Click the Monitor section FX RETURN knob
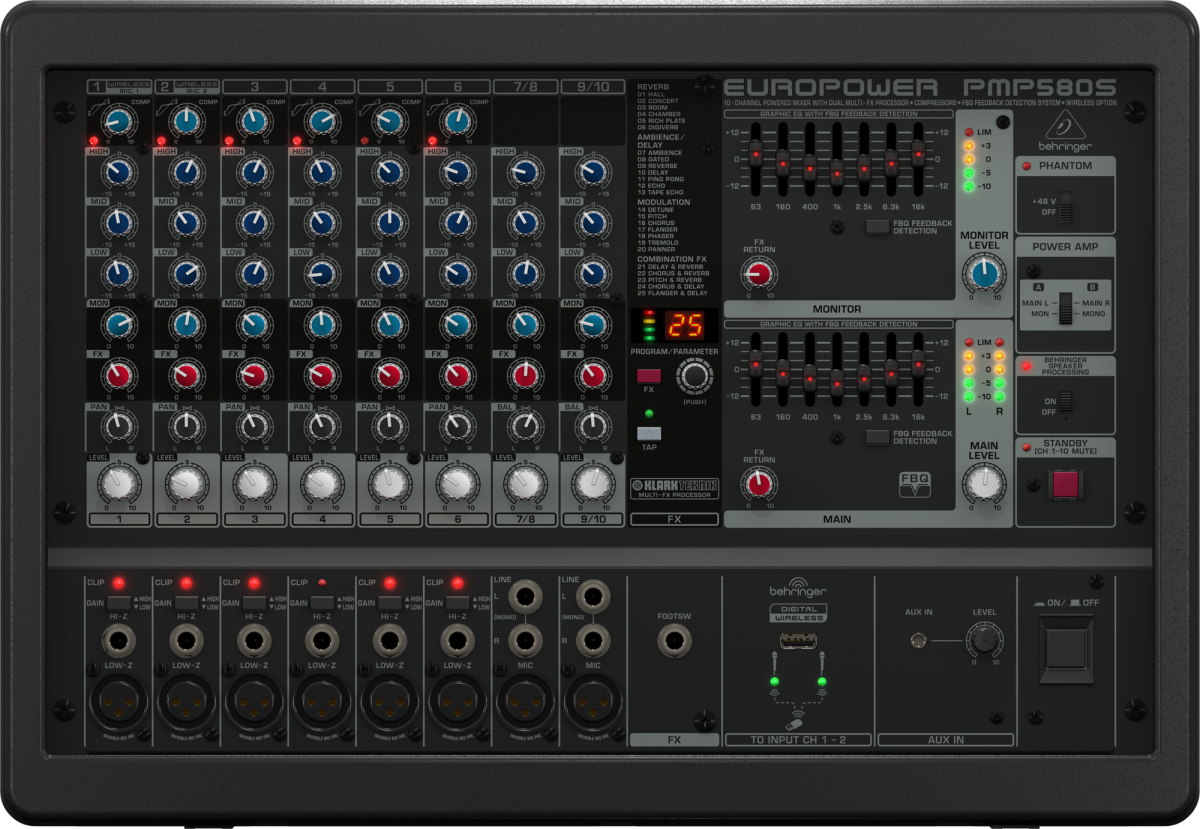Viewport: 1200px width, 829px height. coord(758,272)
